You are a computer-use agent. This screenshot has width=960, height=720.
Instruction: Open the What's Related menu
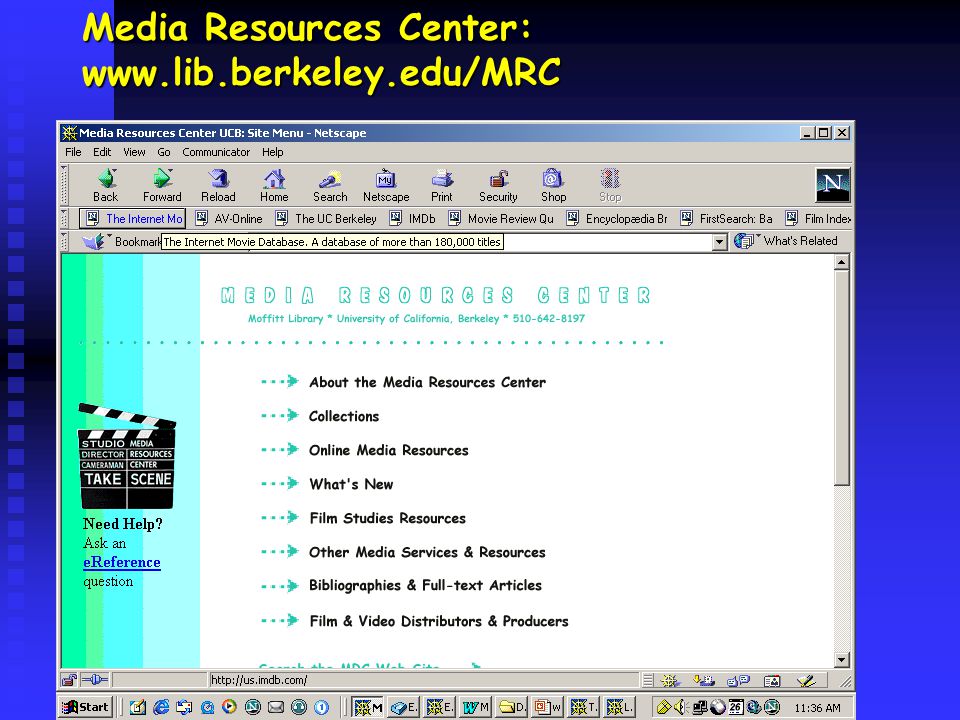786,241
